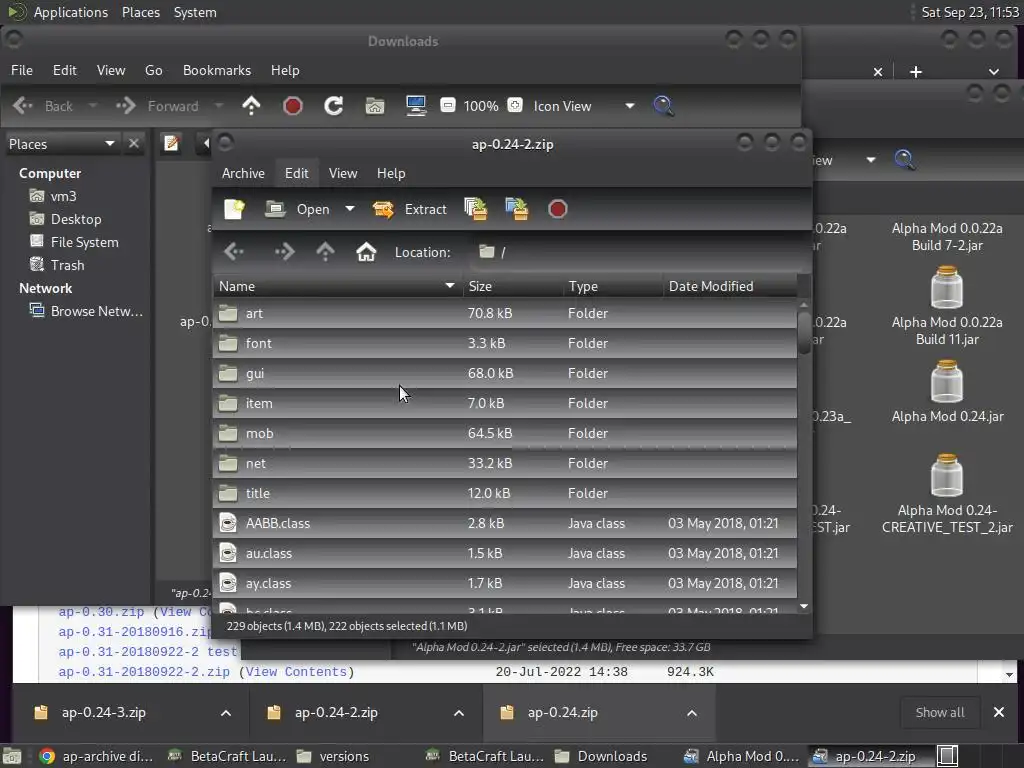Open the Places sidebar dropdown
The height and width of the screenshot is (768, 1024).
[61, 144]
